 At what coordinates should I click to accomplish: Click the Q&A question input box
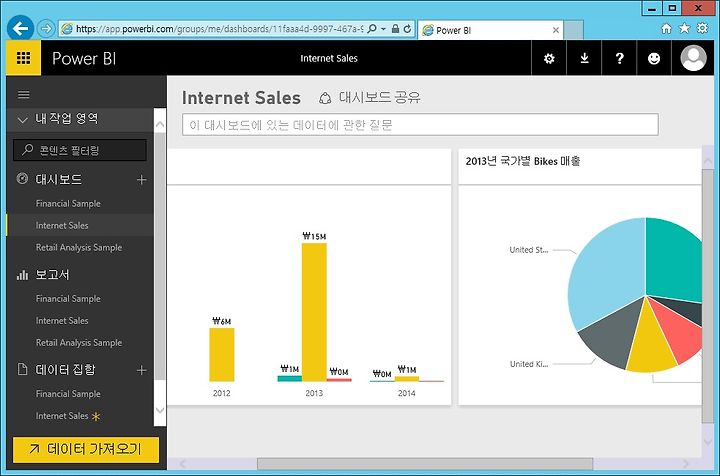[x=420, y=125]
